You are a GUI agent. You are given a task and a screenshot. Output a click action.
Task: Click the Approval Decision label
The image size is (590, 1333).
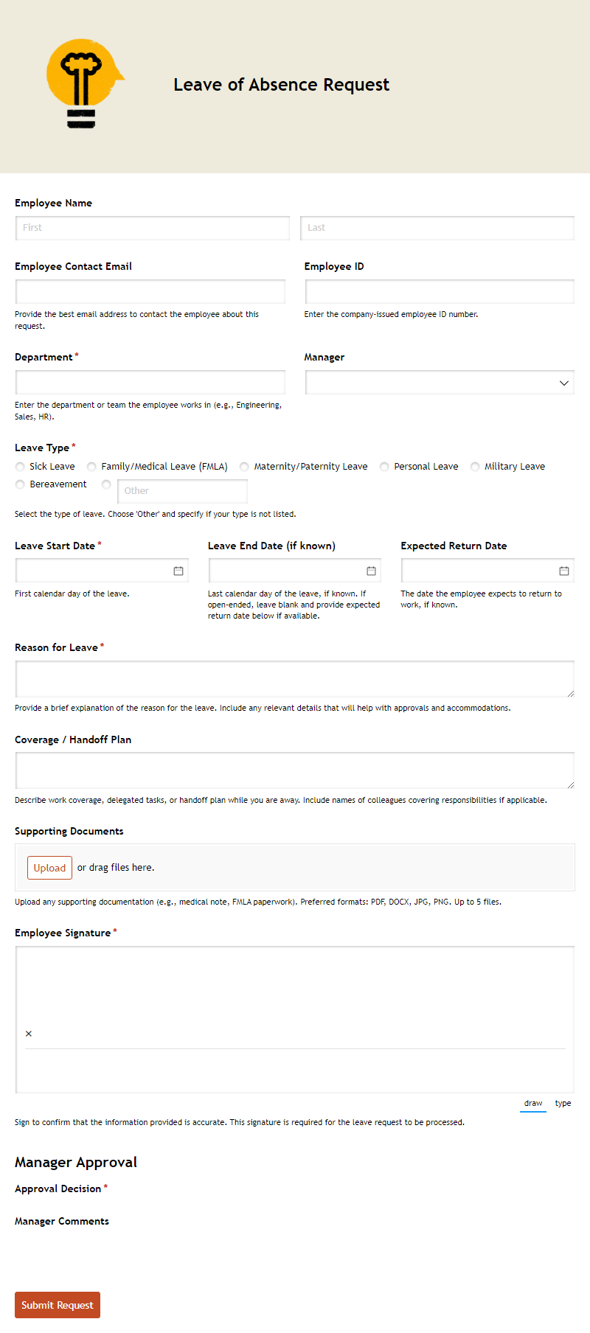point(58,1189)
